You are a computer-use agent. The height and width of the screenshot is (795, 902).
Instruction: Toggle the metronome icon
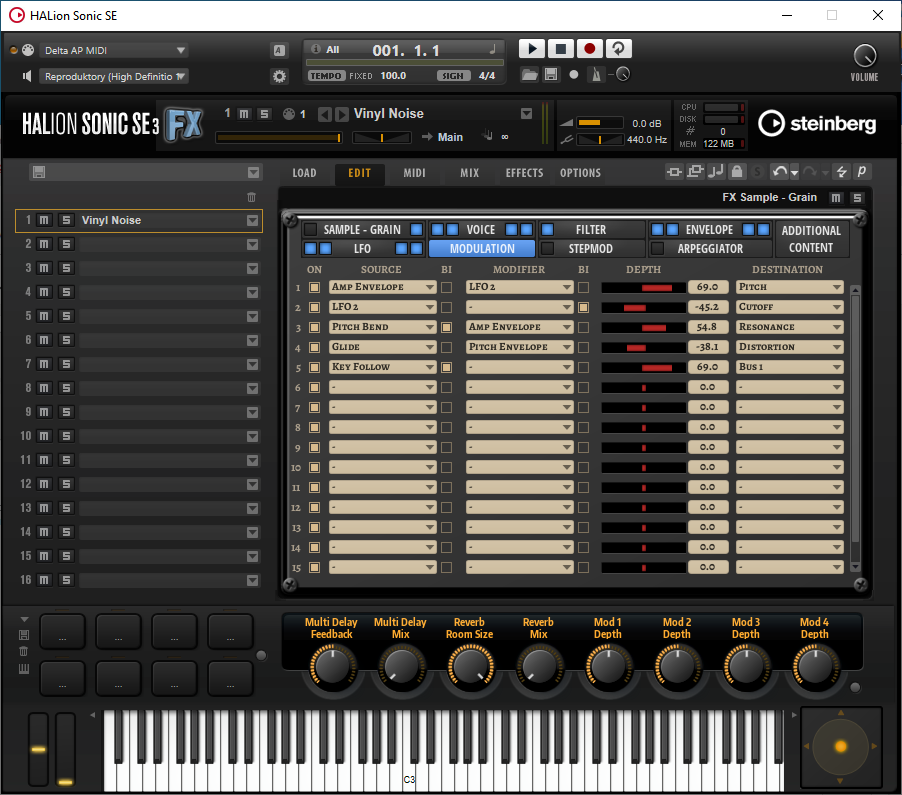(x=596, y=74)
